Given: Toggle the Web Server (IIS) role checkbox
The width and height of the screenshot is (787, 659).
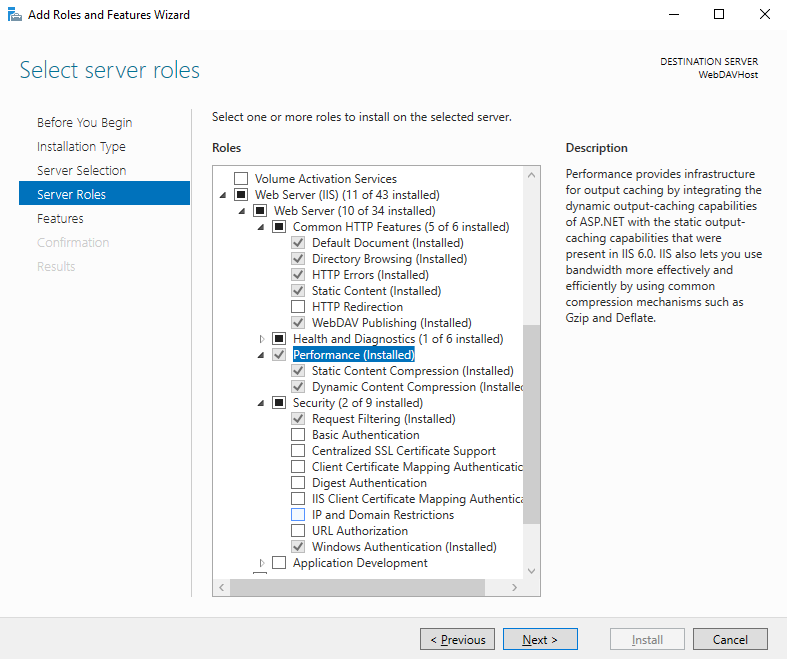Looking at the screenshot, I should pos(241,195).
